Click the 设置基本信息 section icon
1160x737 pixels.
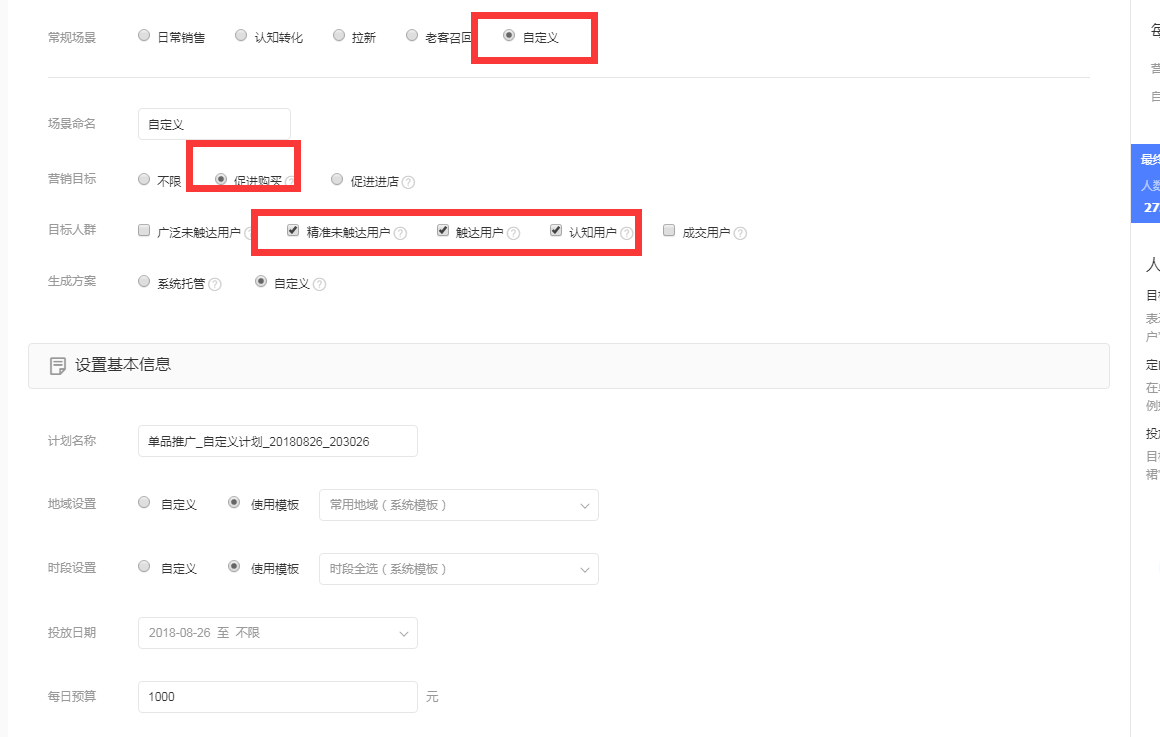[58, 366]
